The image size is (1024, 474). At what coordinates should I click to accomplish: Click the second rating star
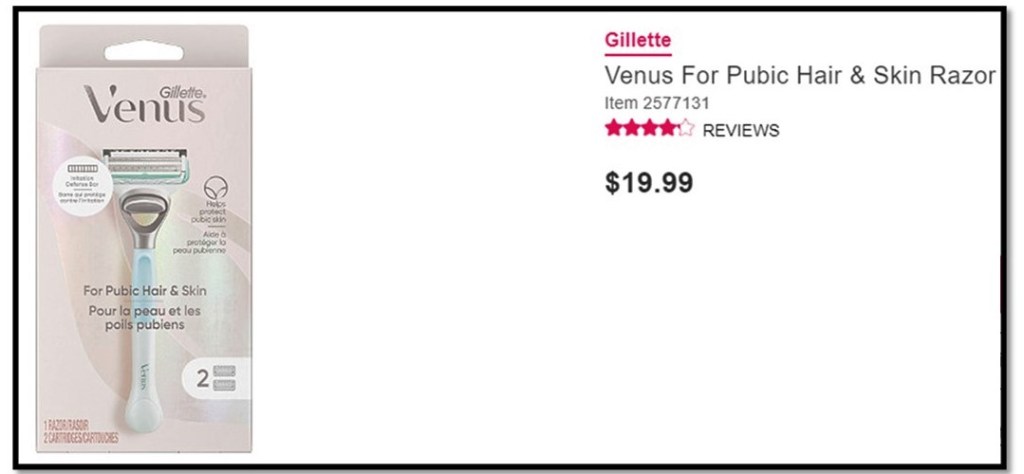pyautogui.click(x=630, y=129)
